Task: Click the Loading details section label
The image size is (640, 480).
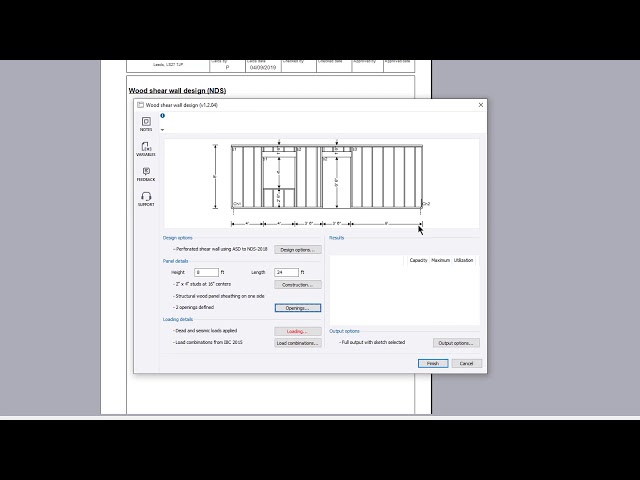Action: pos(178,319)
